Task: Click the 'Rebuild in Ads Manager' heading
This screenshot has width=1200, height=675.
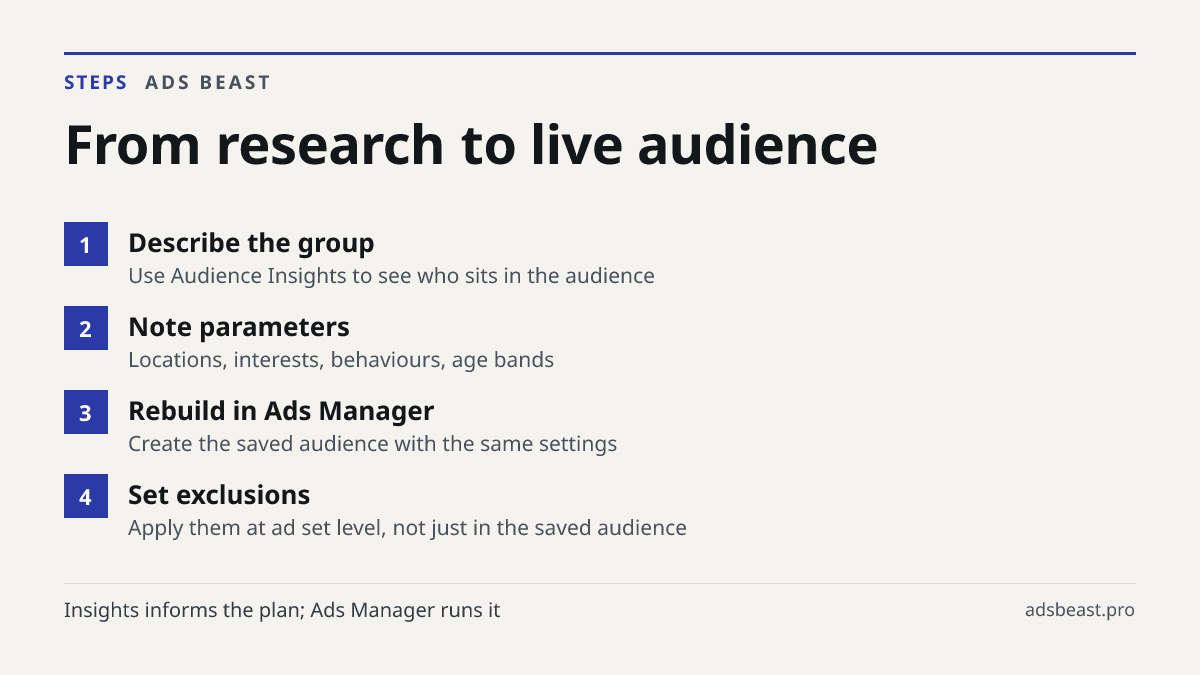Action: (x=281, y=411)
